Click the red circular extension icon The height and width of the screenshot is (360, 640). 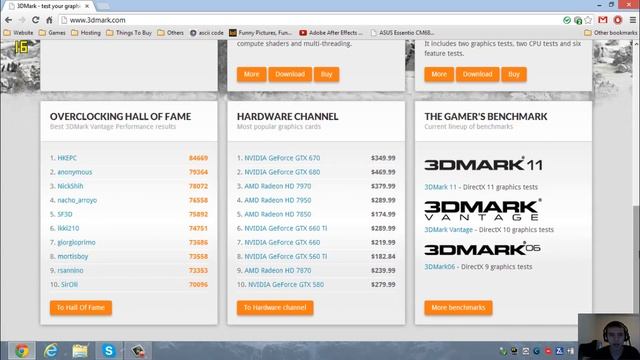pyautogui.click(x=618, y=20)
